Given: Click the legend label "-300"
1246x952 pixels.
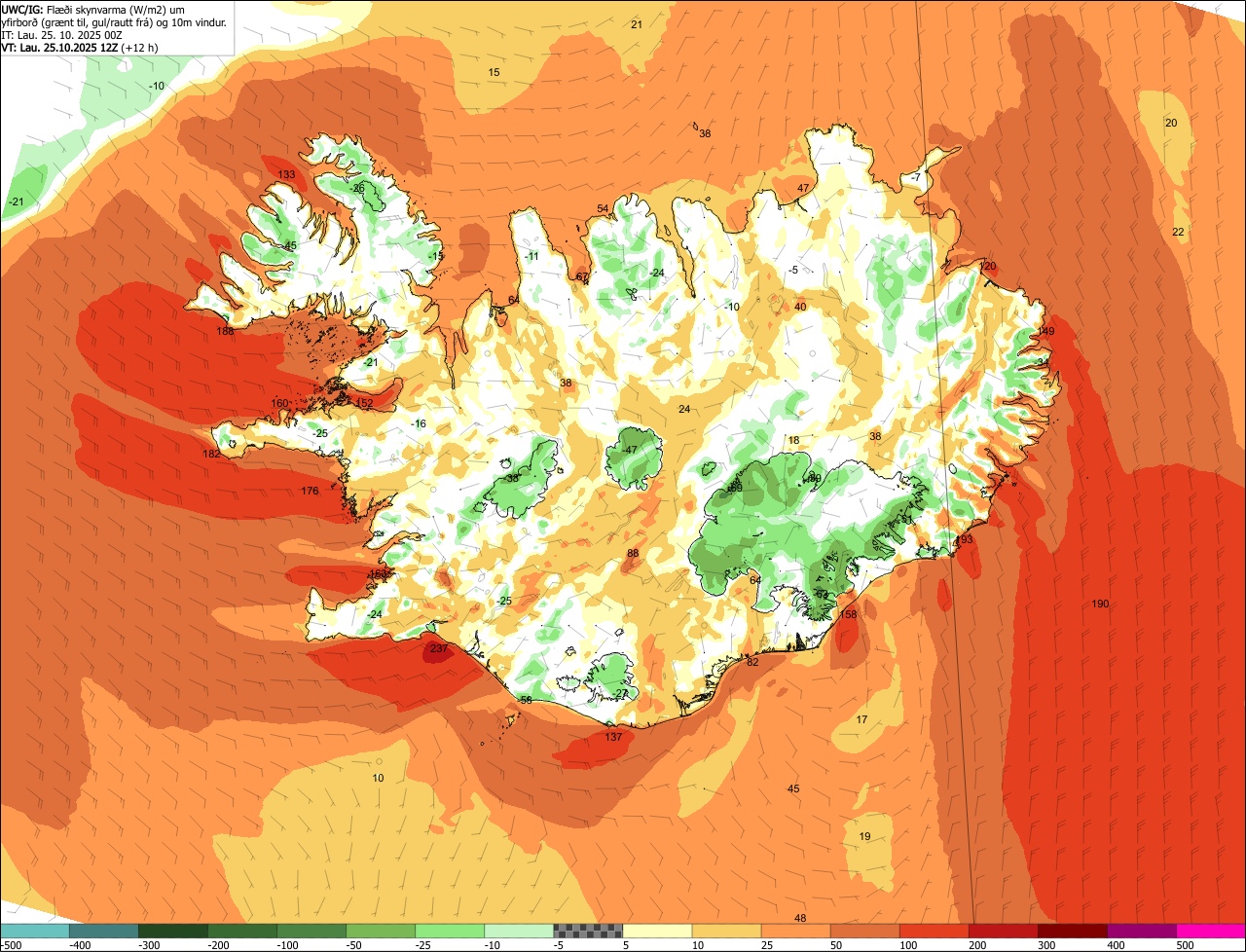Looking at the screenshot, I should point(149,945).
